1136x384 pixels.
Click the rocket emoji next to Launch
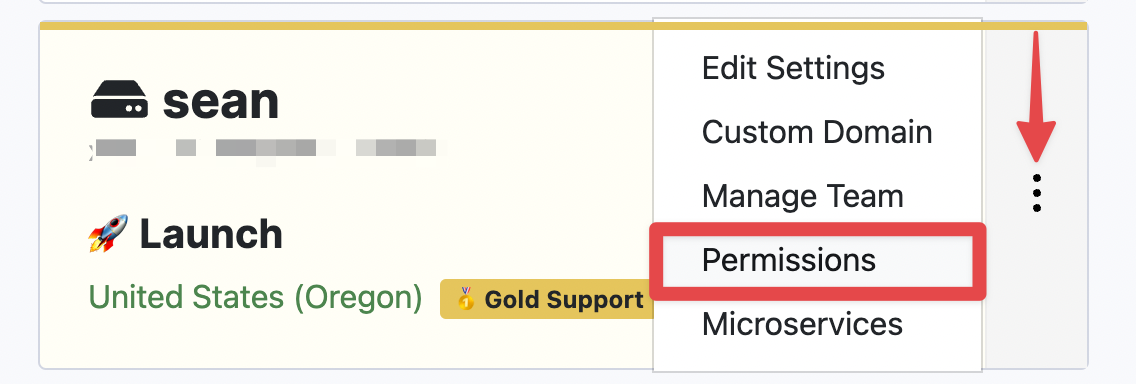coord(108,233)
